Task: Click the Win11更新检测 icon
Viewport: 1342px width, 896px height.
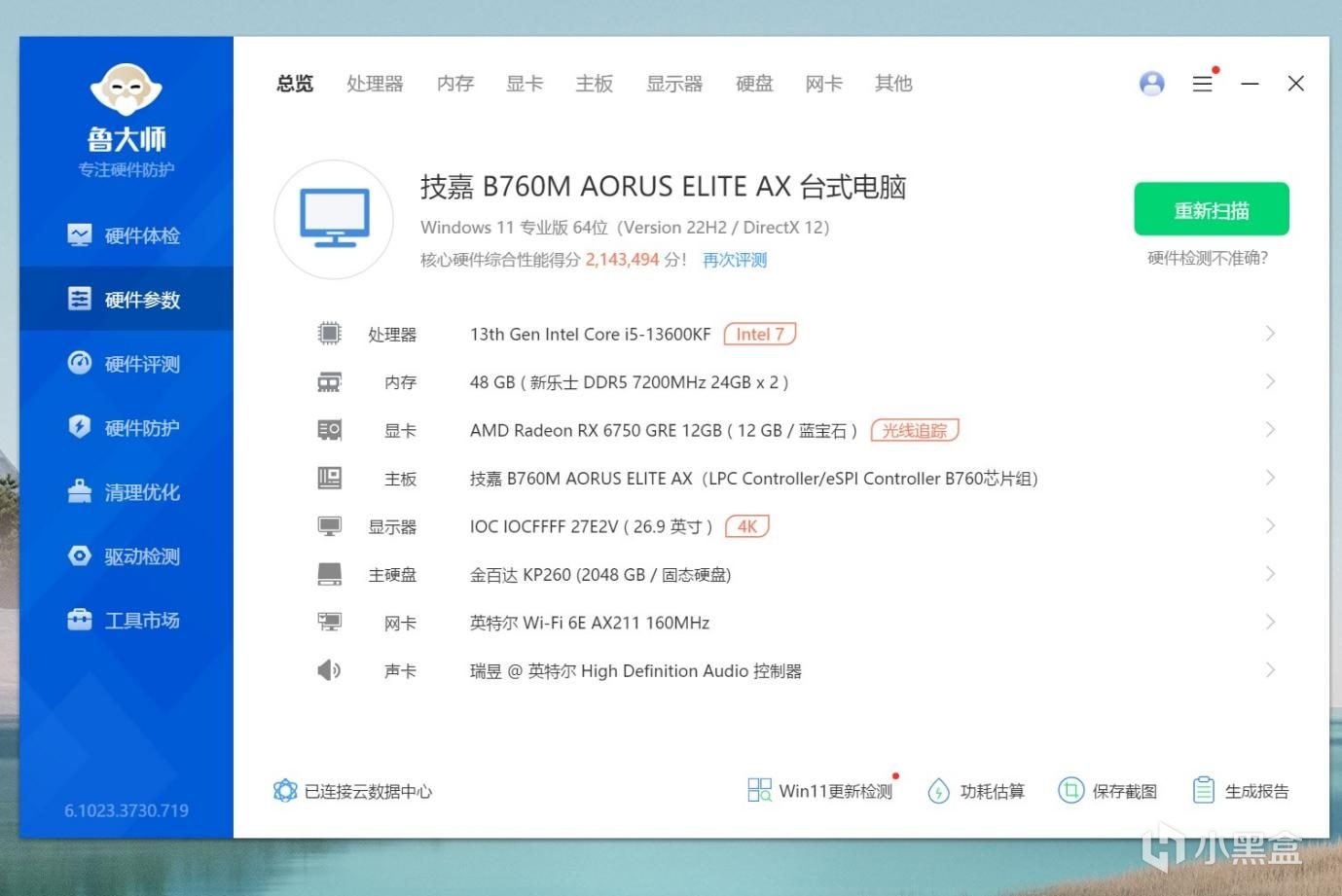Action: tap(759, 790)
